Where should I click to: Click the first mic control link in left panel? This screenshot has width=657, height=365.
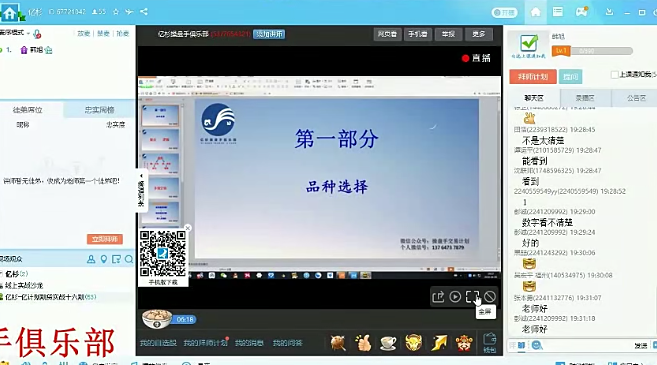83,34
